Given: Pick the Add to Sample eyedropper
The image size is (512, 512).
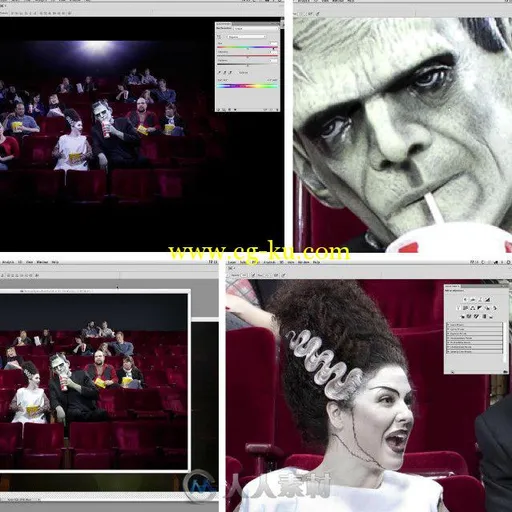Looking at the screenshot, I should click(225, 72).
